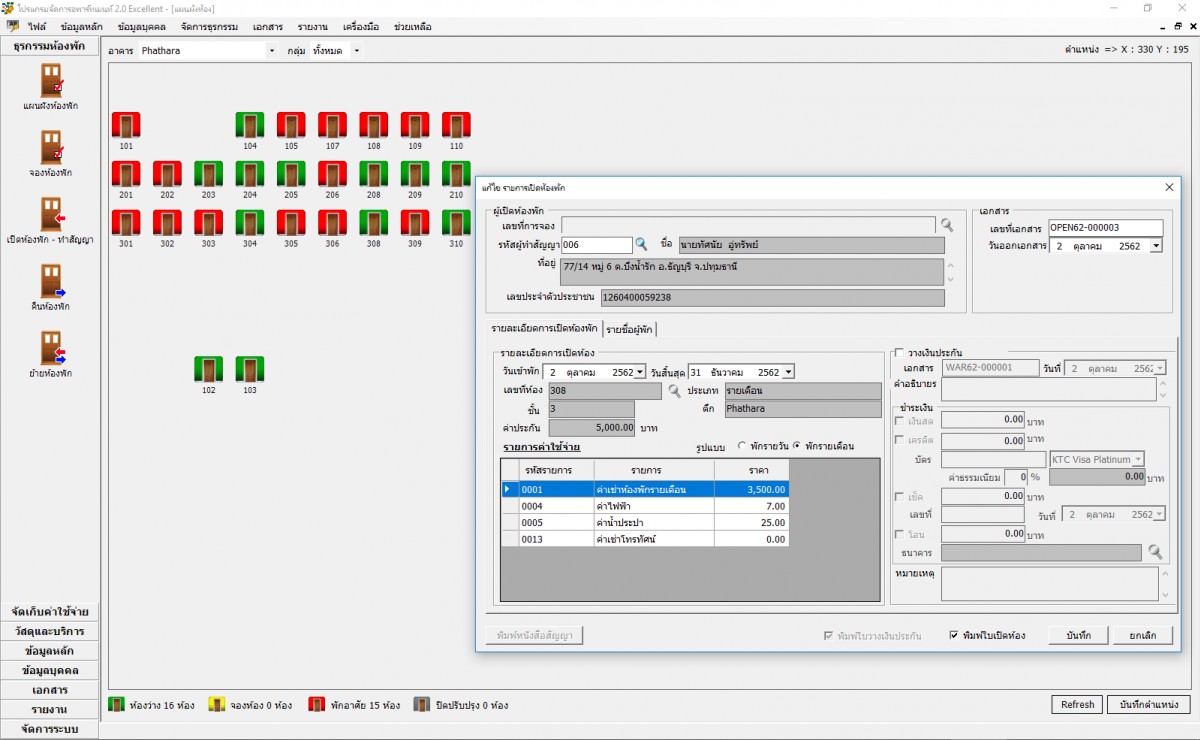Open the แผนผังห้องพัก room map icon

[x=50, y=80]
